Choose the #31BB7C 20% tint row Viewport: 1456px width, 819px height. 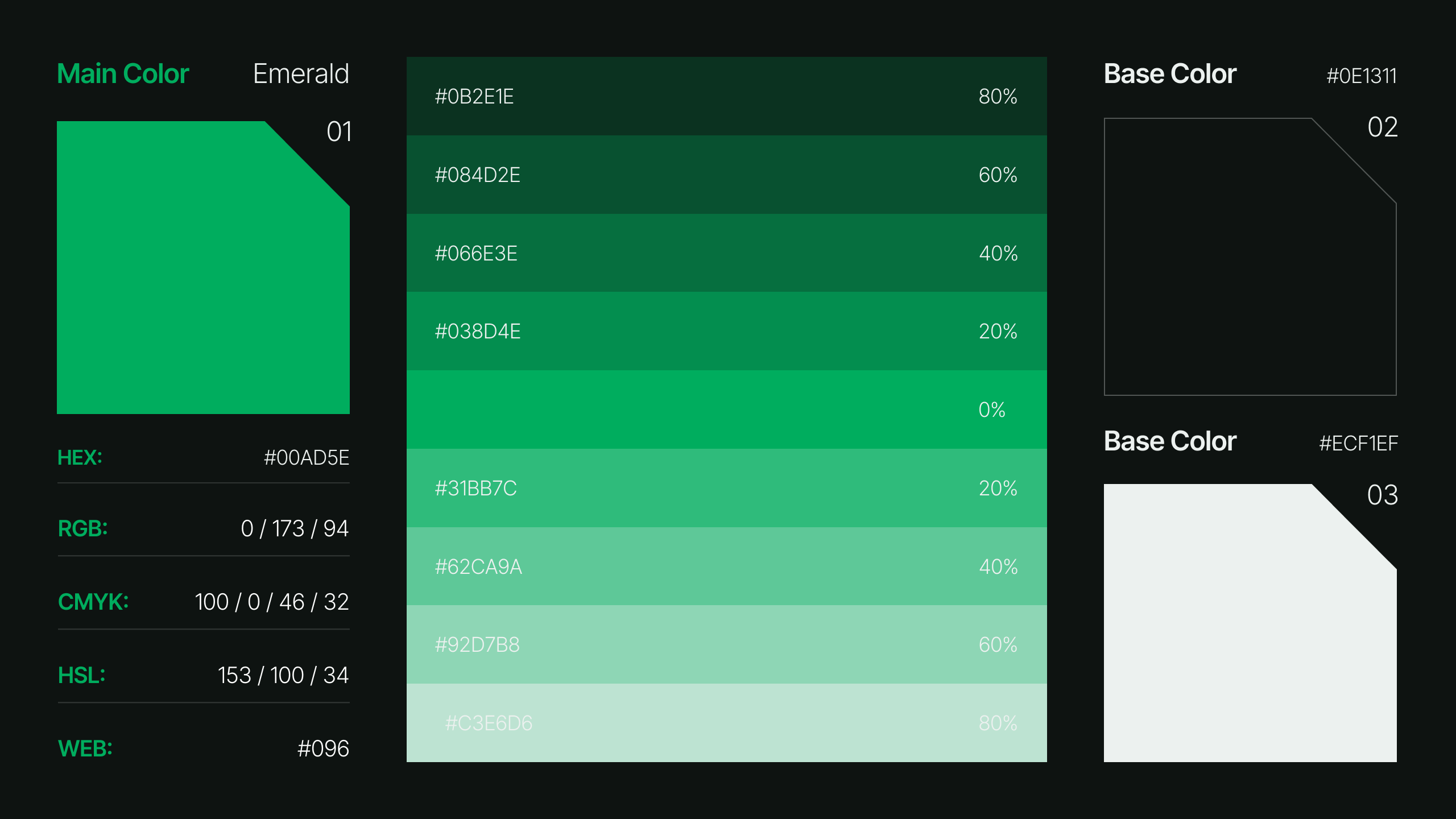726,488
